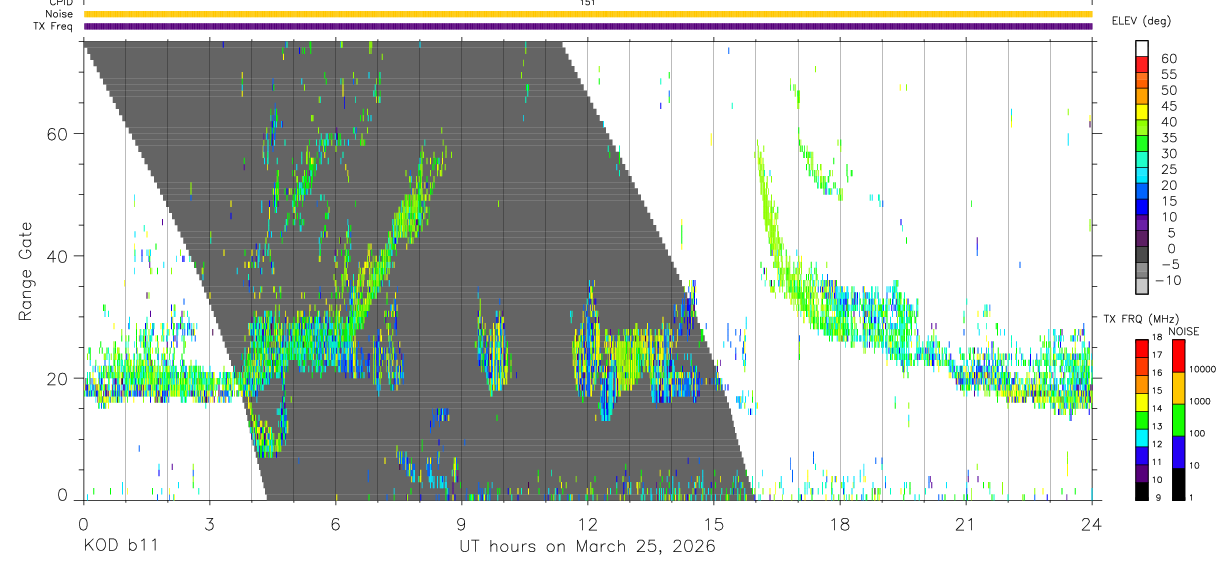Pick the blue segment of the NOISE colorbar
This screenshot has width=1228, height=567.
[x=1178, y=452]
